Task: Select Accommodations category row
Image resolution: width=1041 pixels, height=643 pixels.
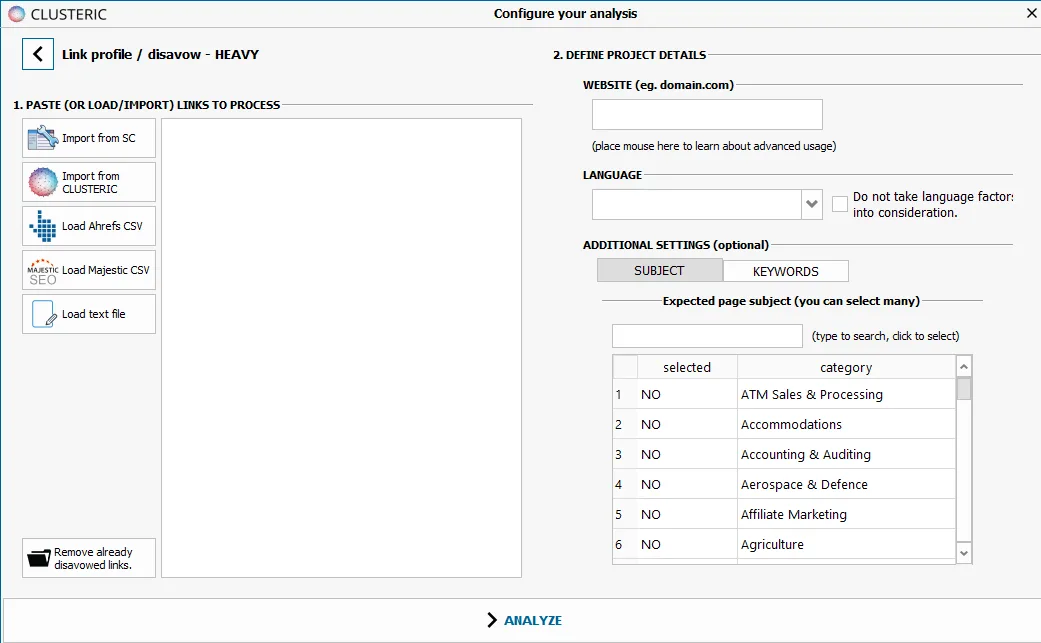Action: click(846, 424)
